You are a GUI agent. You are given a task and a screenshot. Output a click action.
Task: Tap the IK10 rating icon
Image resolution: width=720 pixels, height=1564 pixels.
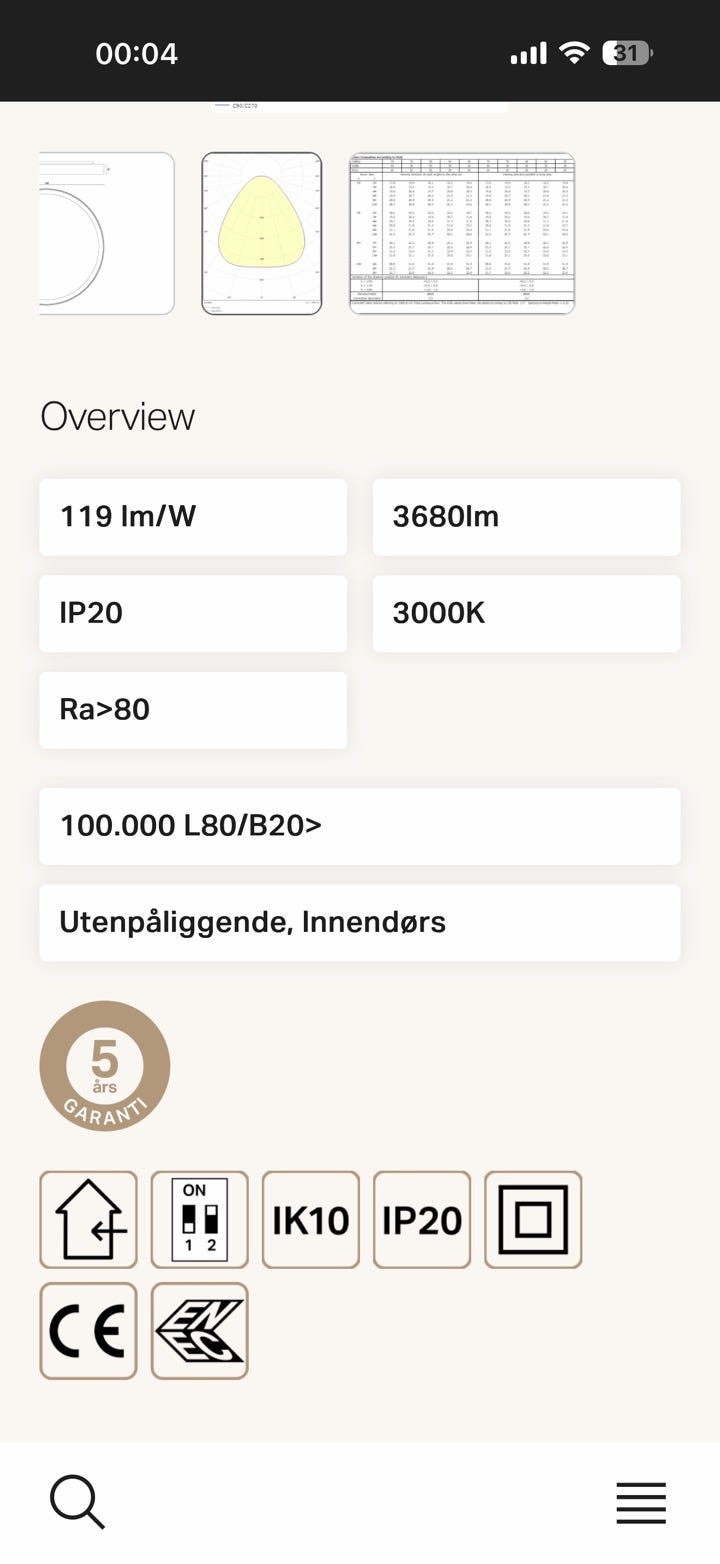[311, 1220]
